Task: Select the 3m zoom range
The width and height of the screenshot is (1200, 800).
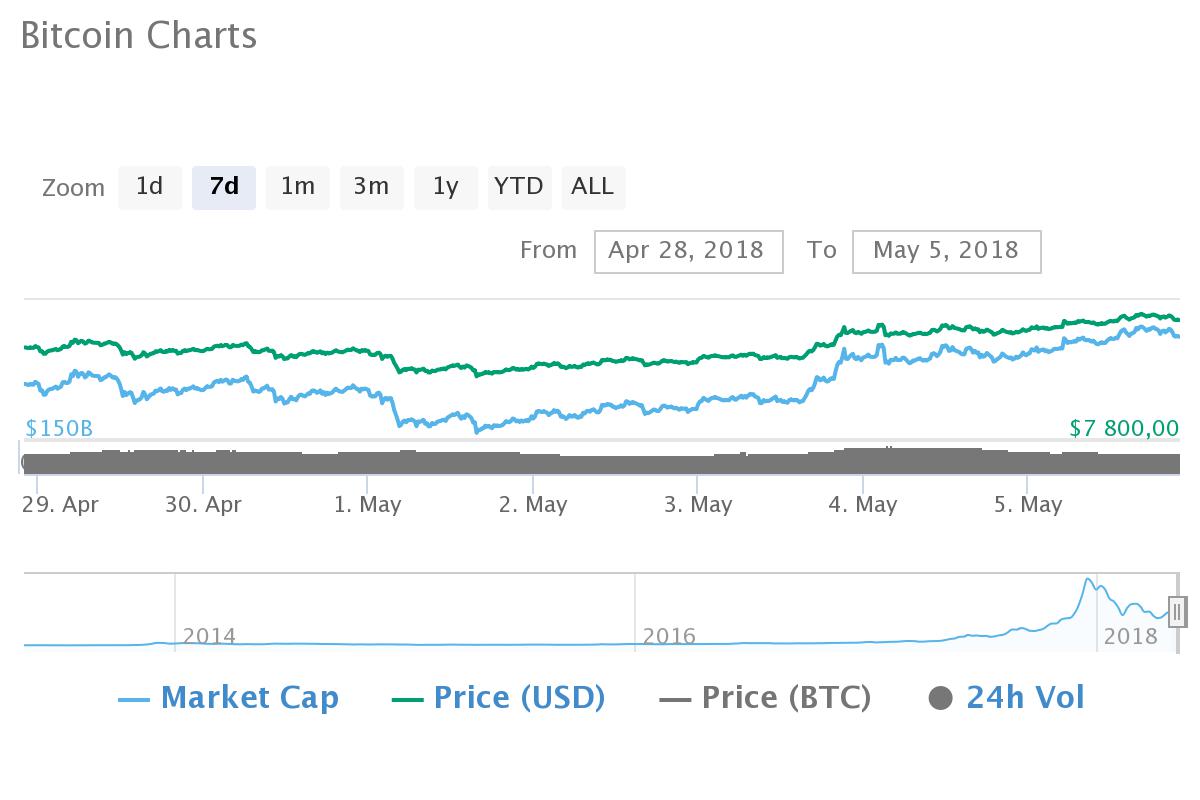Action: pyautogui.click(x=371, y=187)
